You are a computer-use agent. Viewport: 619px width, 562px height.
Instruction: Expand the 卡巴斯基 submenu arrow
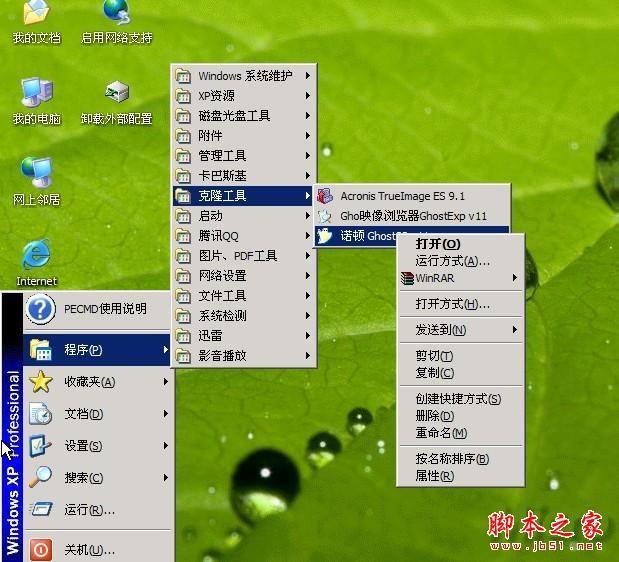click(x=308, y=176)
